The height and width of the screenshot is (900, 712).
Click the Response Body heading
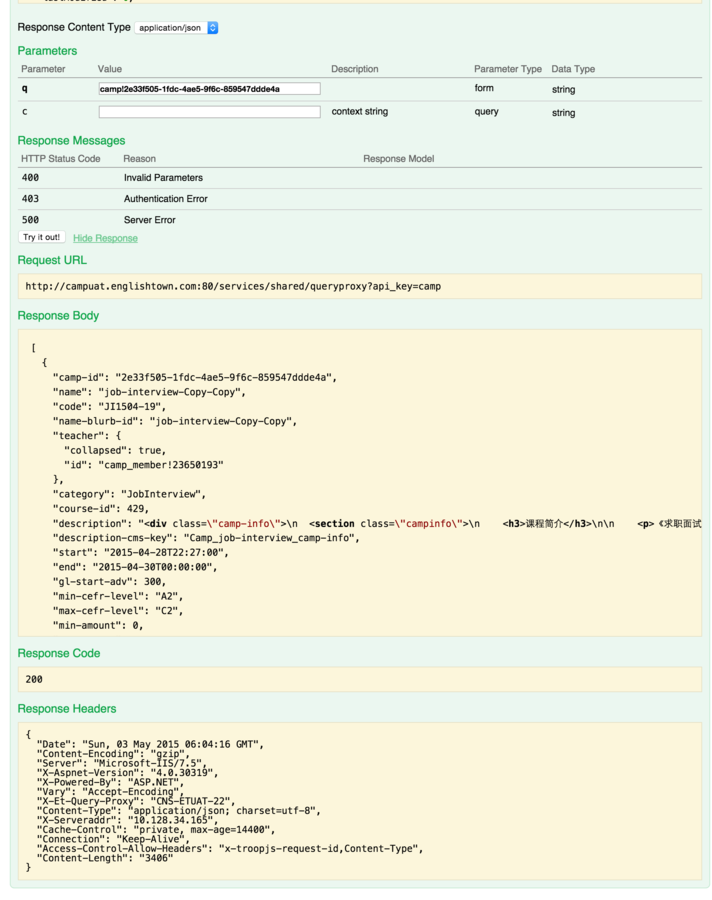coord(58,316)
